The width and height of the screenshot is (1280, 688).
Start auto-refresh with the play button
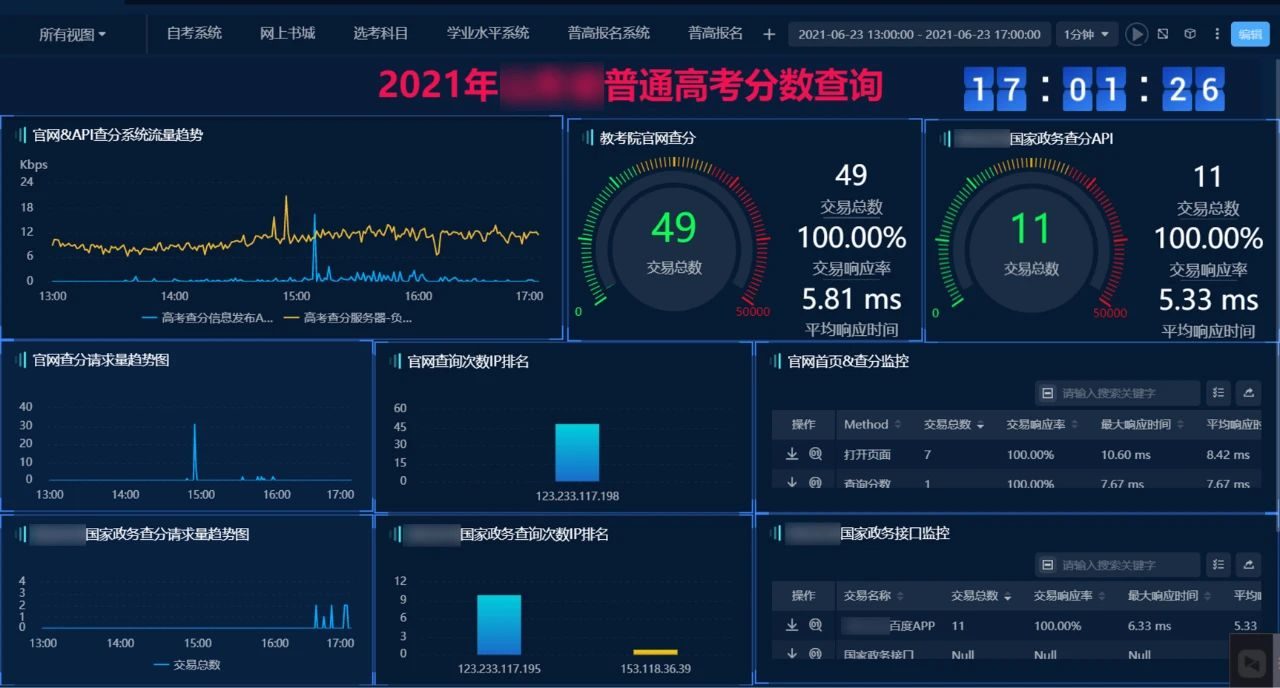pyautogui.click(x=1137, y=34)
